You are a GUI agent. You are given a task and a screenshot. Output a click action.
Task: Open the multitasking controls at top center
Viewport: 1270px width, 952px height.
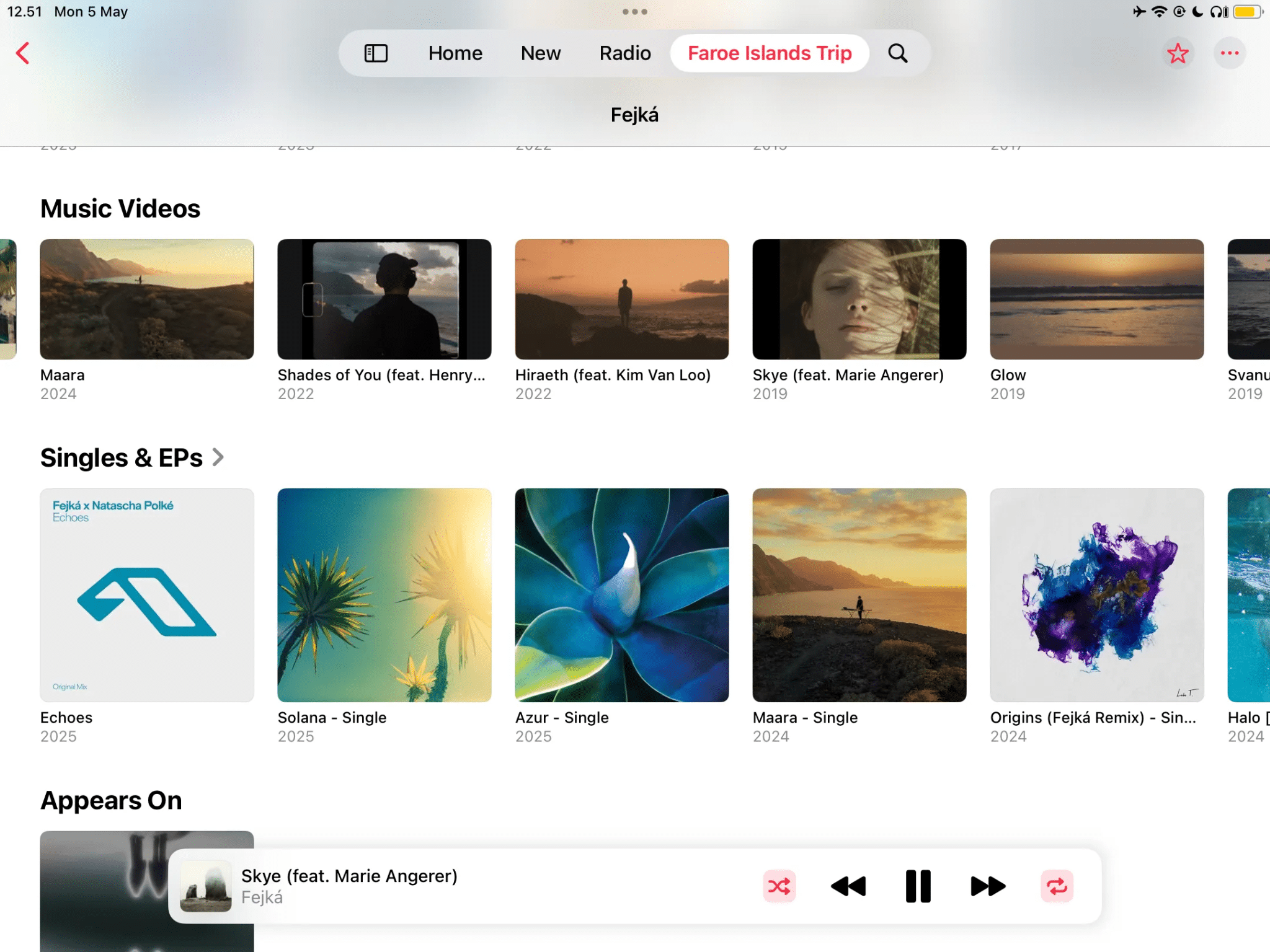point(635,11)
